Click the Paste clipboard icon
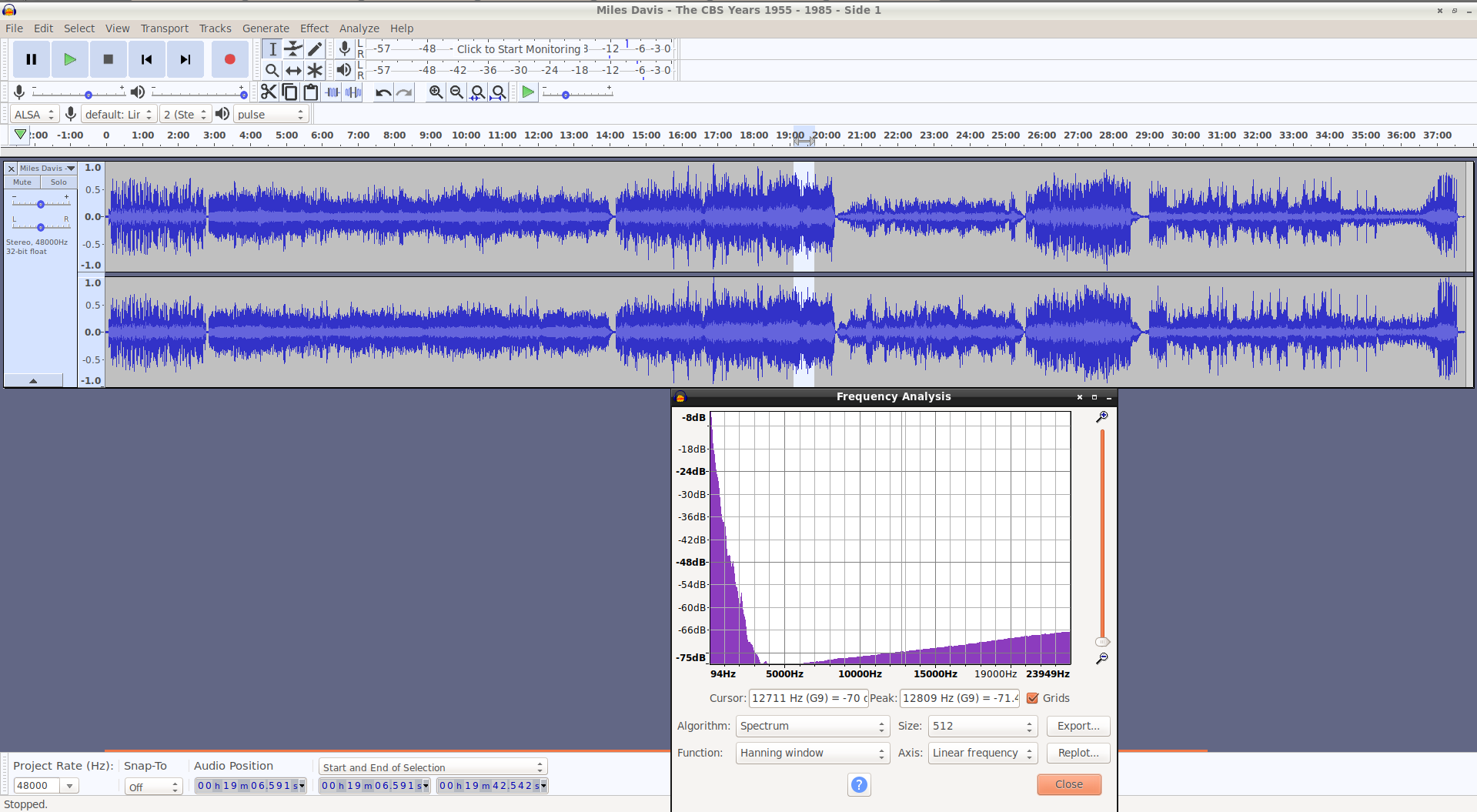The width and height of the screenshot is (1477, 812). click(311, 92)
